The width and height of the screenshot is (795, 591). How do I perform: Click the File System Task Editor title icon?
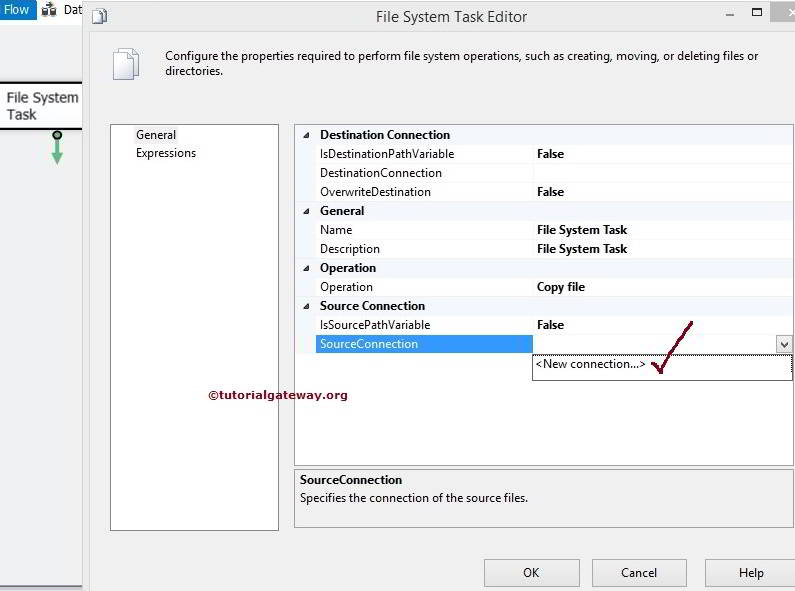[100, 17]
